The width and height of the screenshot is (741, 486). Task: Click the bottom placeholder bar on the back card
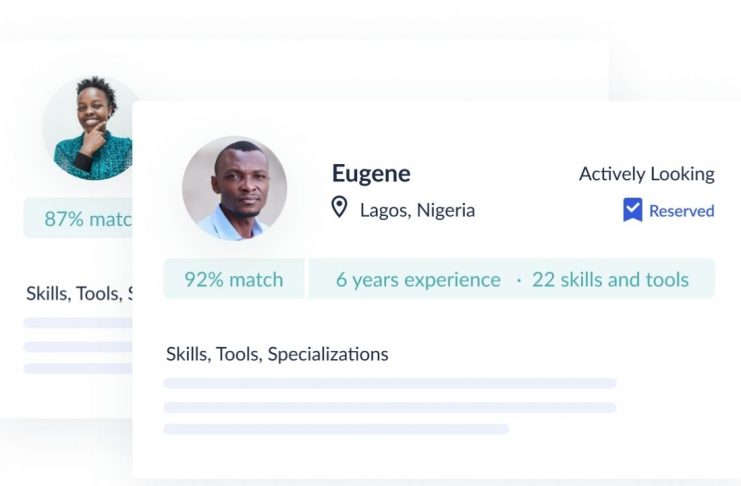[x=78, y=368]
